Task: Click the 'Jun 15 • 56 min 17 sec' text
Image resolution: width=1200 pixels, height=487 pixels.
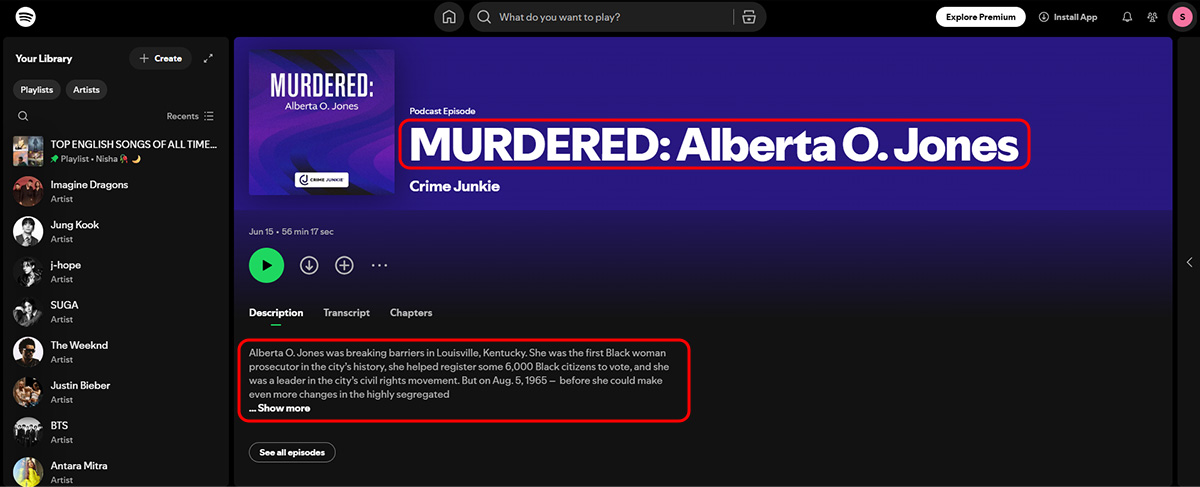Action: pos(291,232)
